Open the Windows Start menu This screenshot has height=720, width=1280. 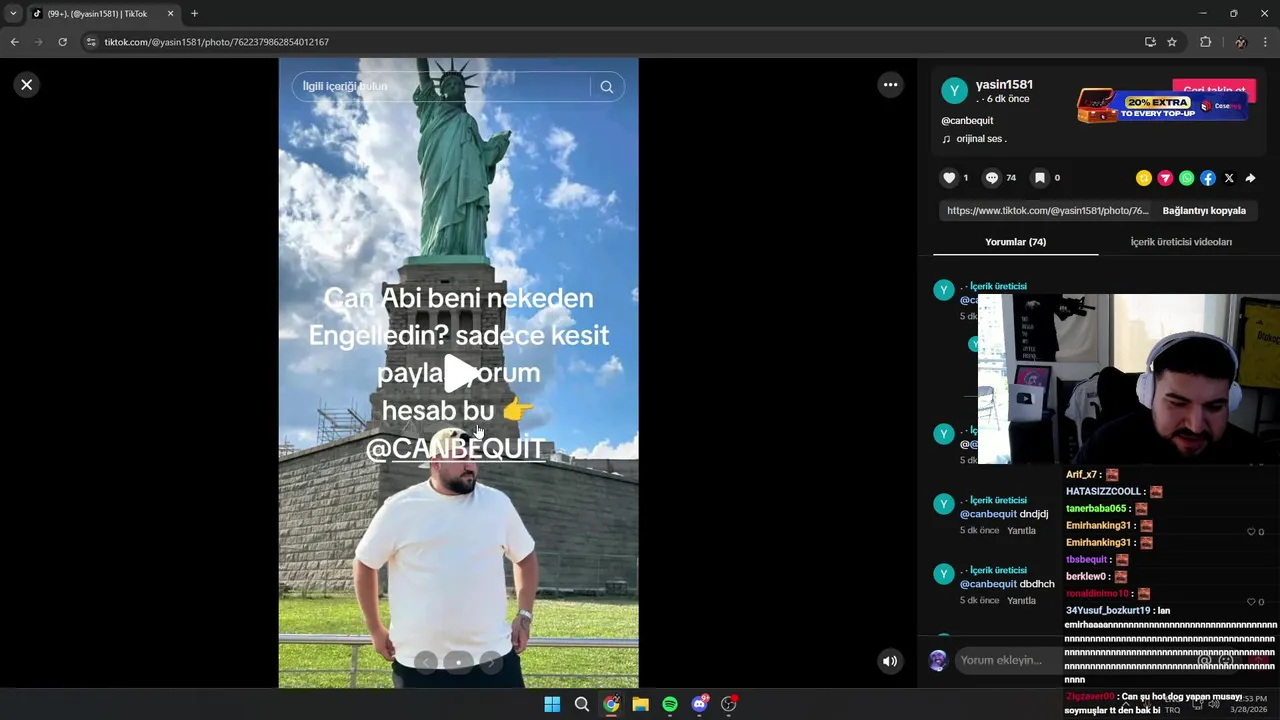pos(552,705)
